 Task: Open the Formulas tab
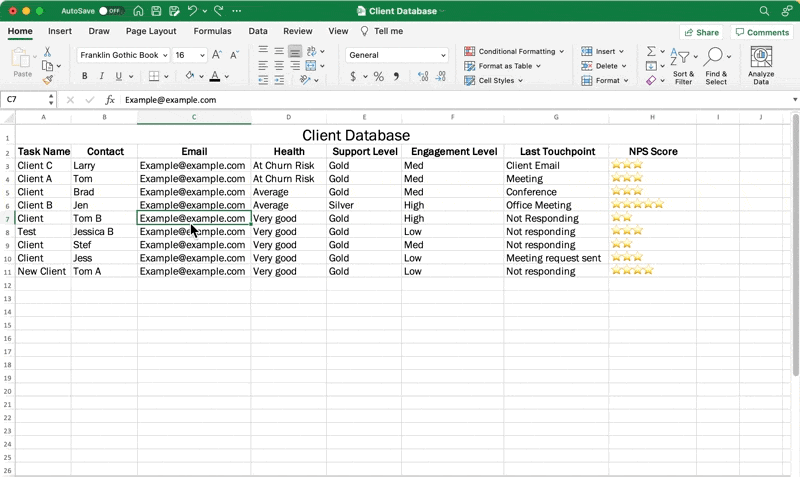tap(212, 31)
